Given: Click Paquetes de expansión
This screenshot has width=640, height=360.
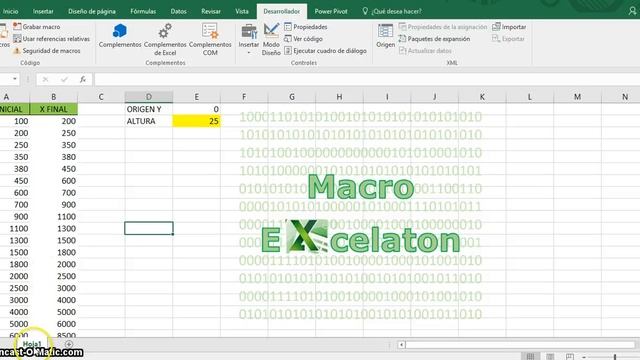Looking at the screenshot, I should coord(434,39).
